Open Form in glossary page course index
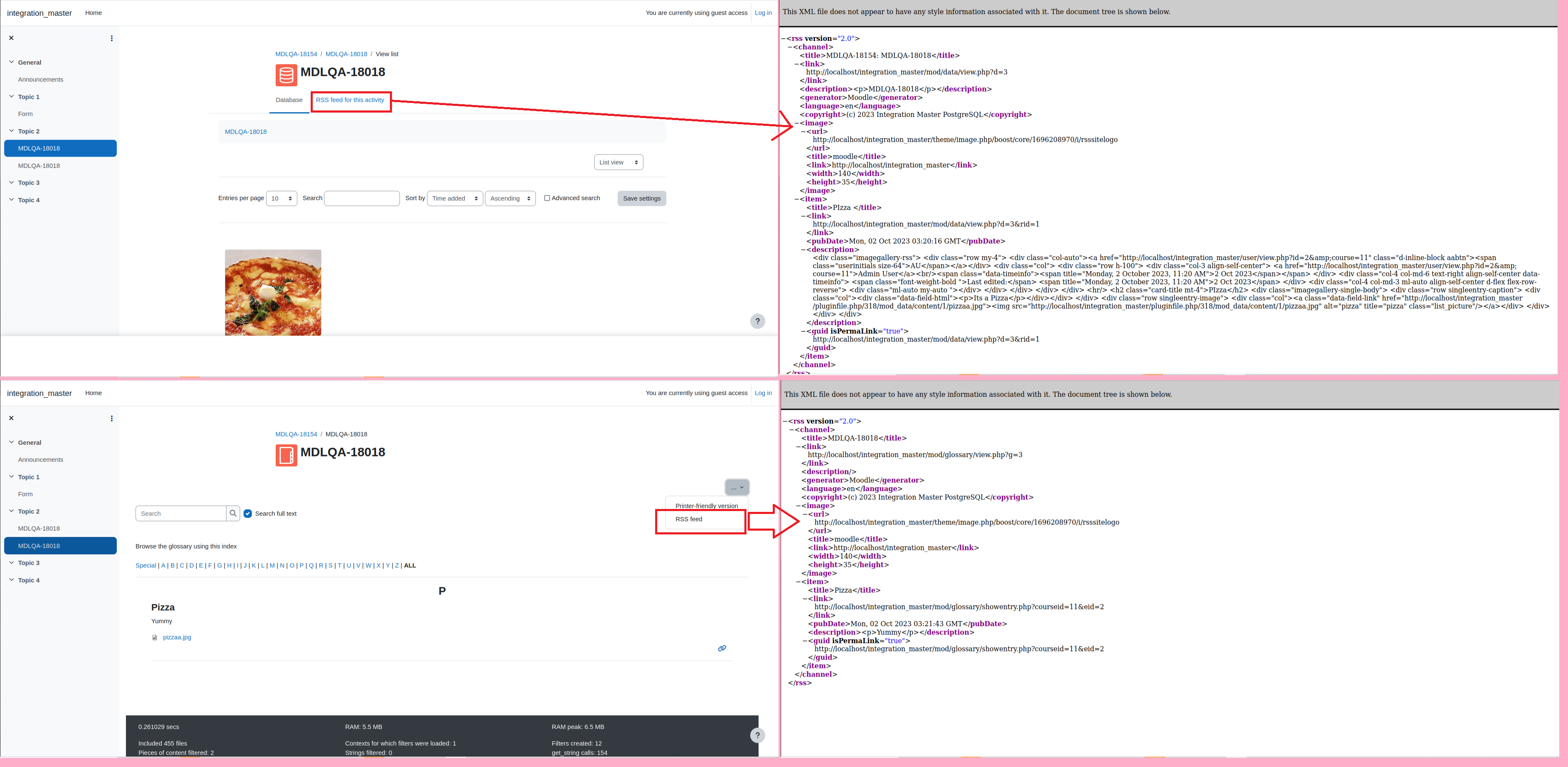 [x=25, y=494]
